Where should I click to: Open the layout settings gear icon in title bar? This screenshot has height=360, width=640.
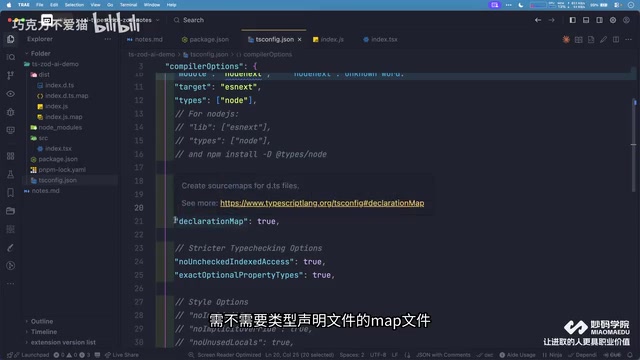[613, 20]
